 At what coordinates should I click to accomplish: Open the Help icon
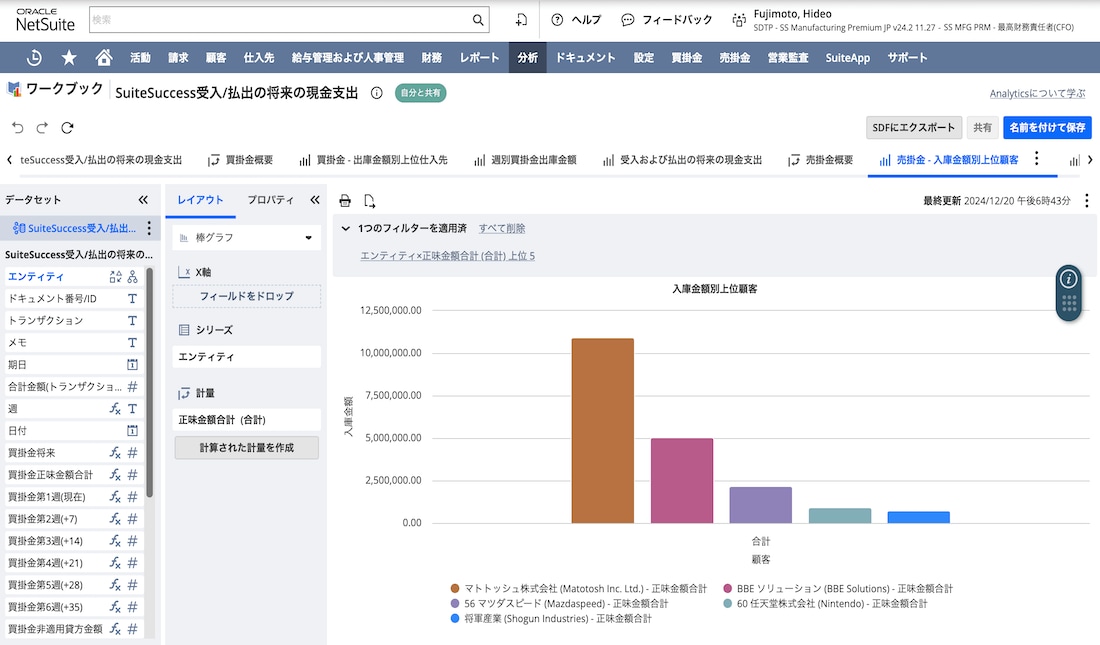click(557, 20)
